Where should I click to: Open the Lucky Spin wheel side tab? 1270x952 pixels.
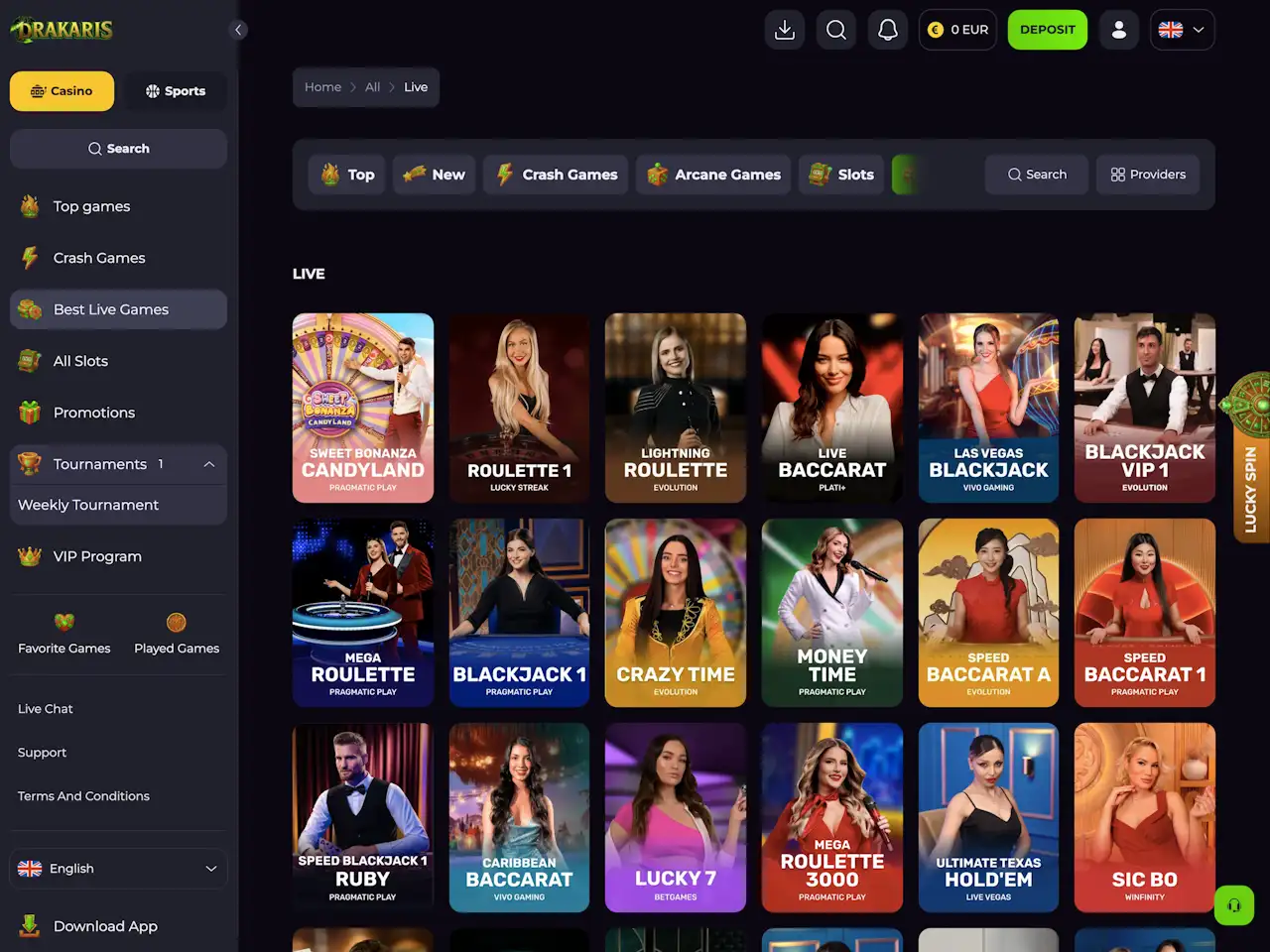pyautogui.click(x=1249, y=458)
